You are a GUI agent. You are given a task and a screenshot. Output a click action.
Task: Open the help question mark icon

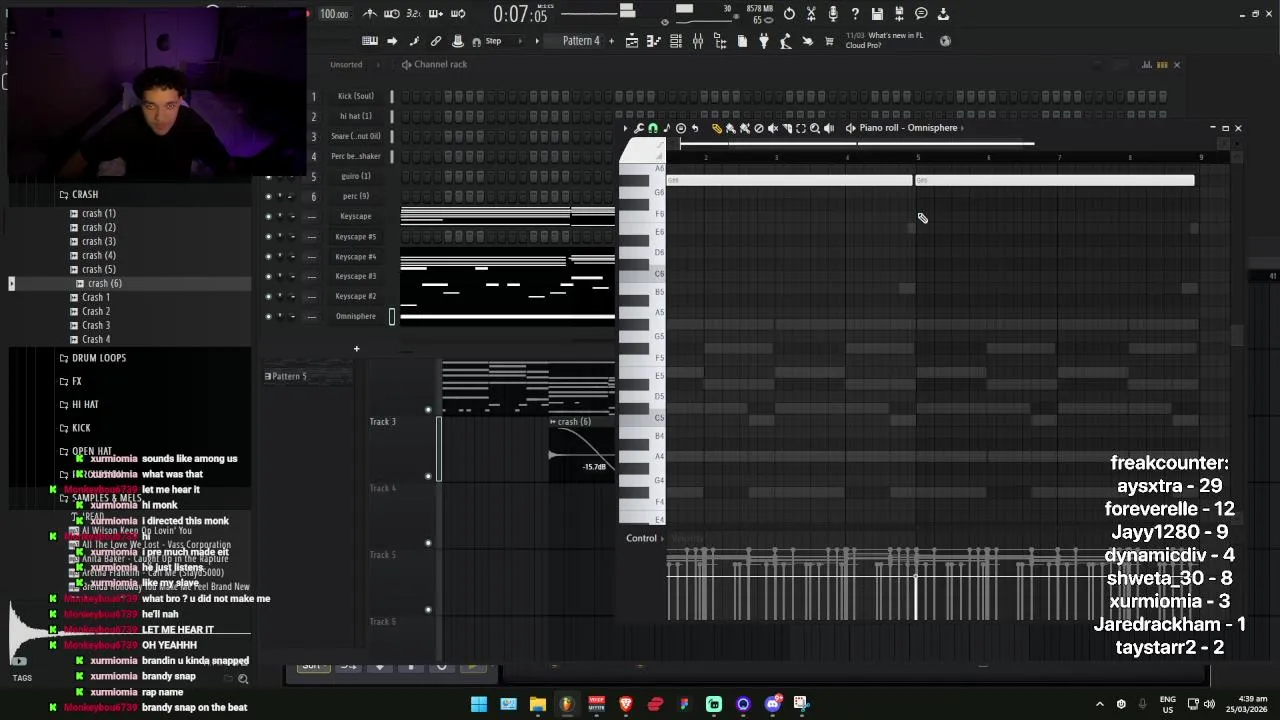point(855,14)
